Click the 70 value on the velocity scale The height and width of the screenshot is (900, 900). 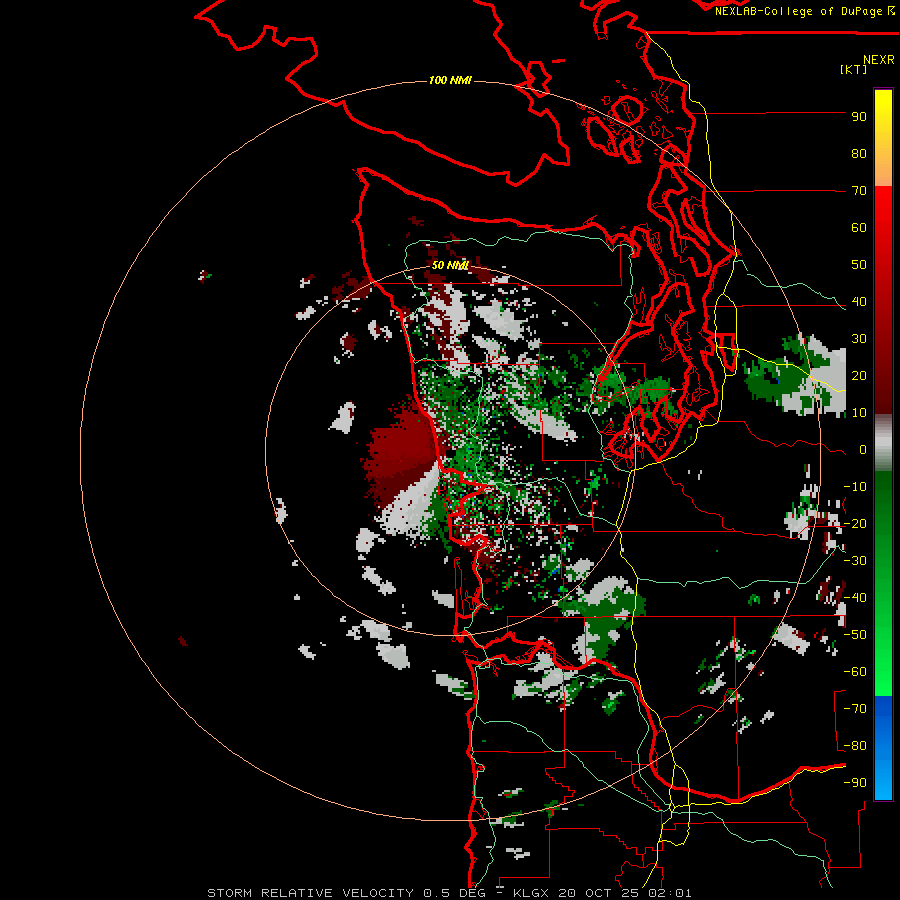coord(859,191)
